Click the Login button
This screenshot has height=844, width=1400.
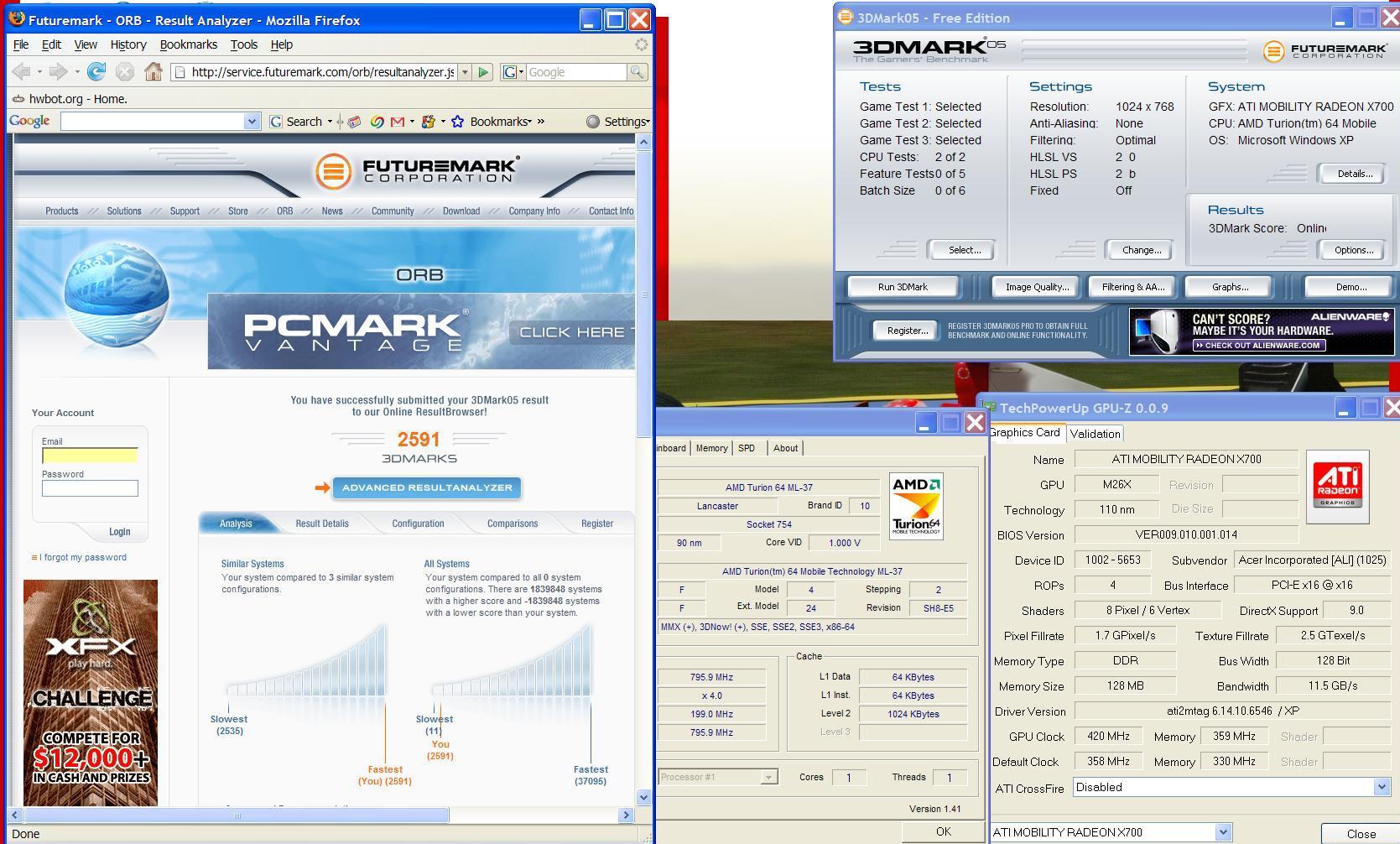point(119,532)
